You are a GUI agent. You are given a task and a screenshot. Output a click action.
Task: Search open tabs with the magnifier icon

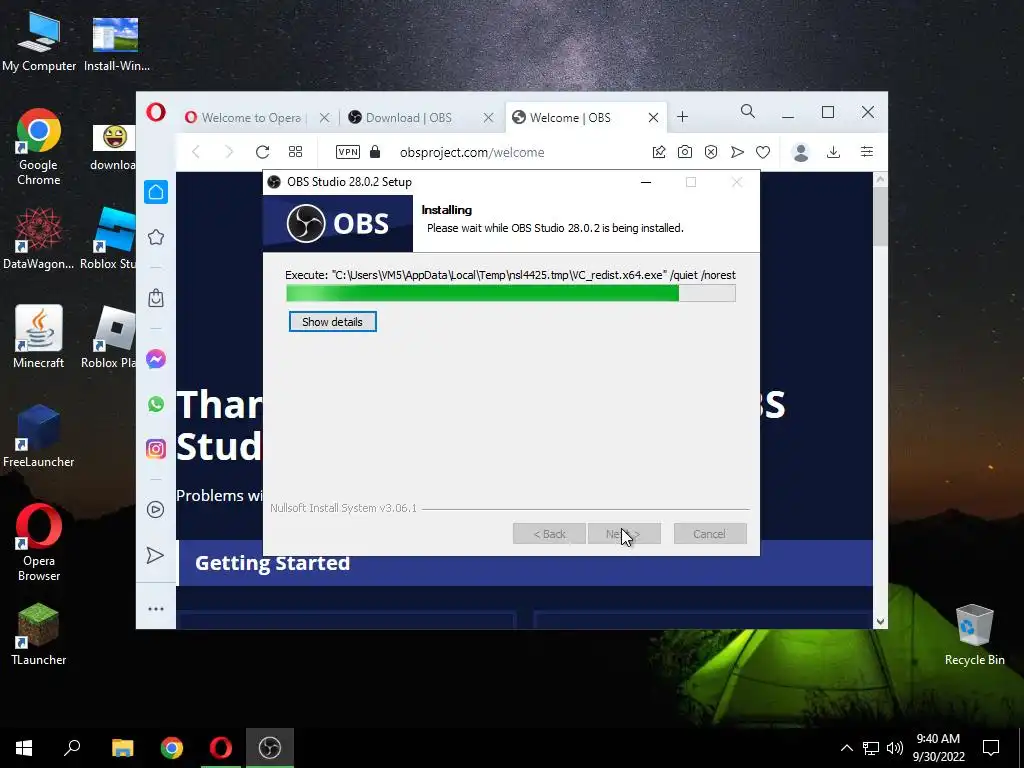[748, 112]
